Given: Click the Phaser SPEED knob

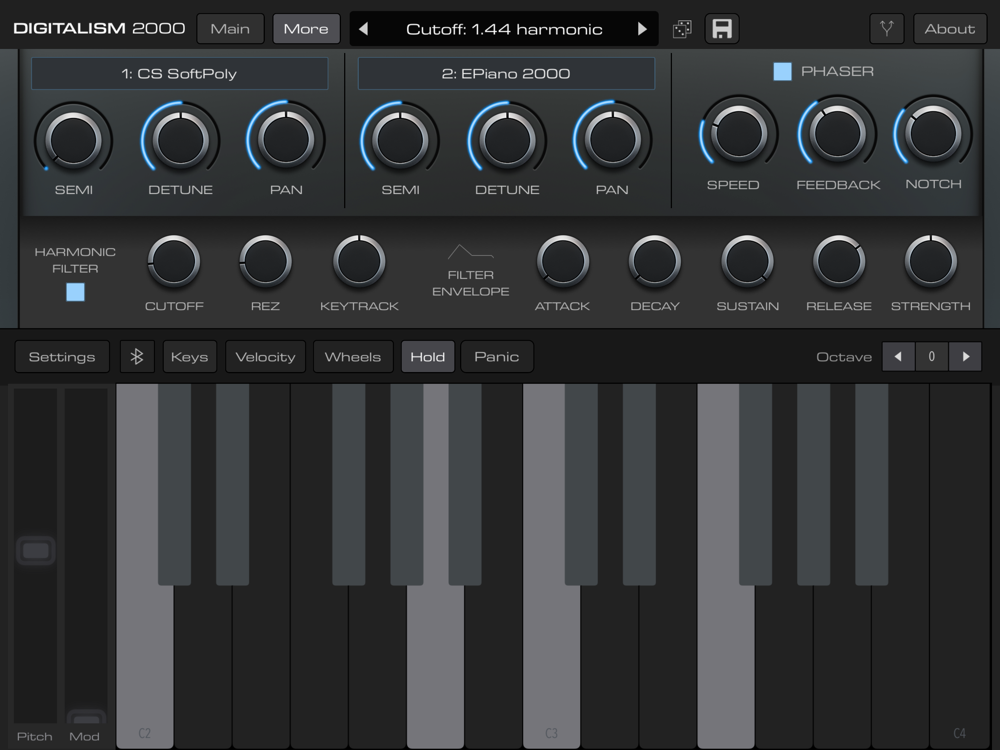Looking at the screenshot, I should (x=739, y=133).
